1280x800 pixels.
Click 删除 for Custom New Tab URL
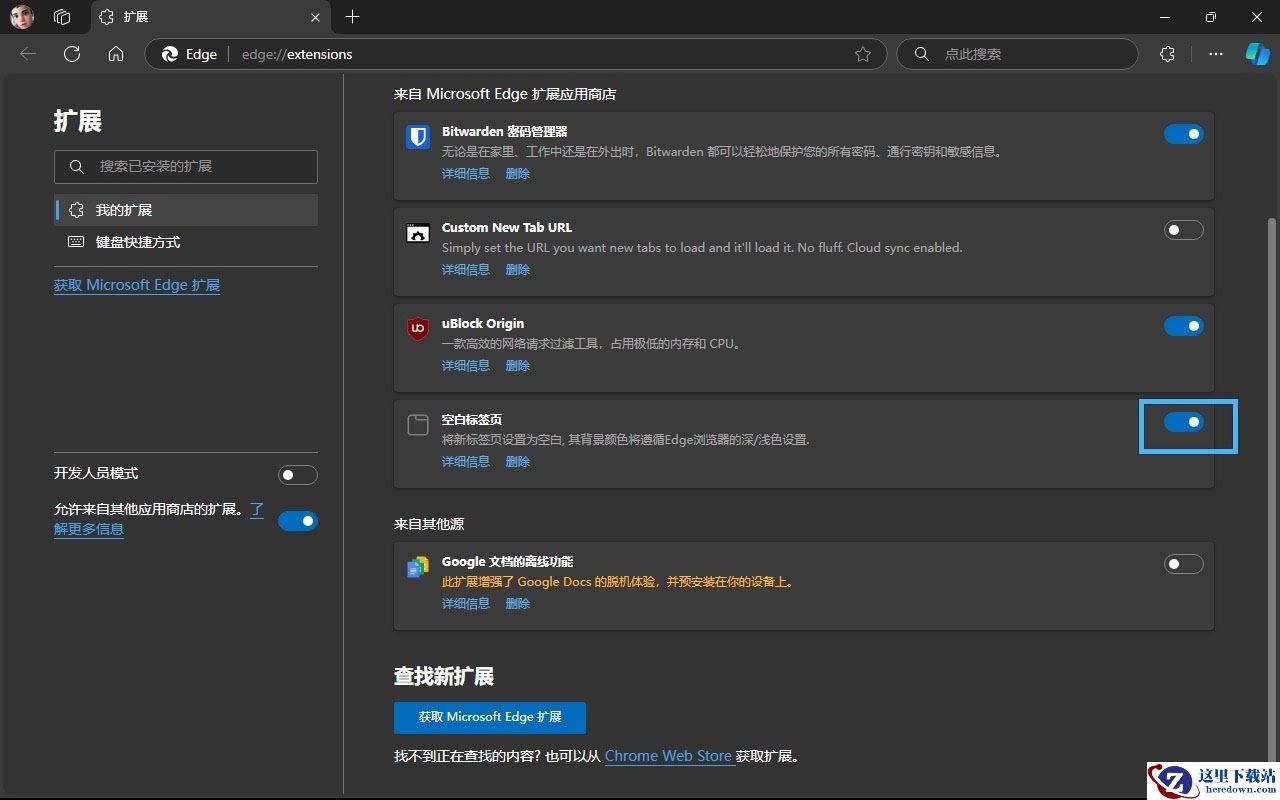[518, 269]
